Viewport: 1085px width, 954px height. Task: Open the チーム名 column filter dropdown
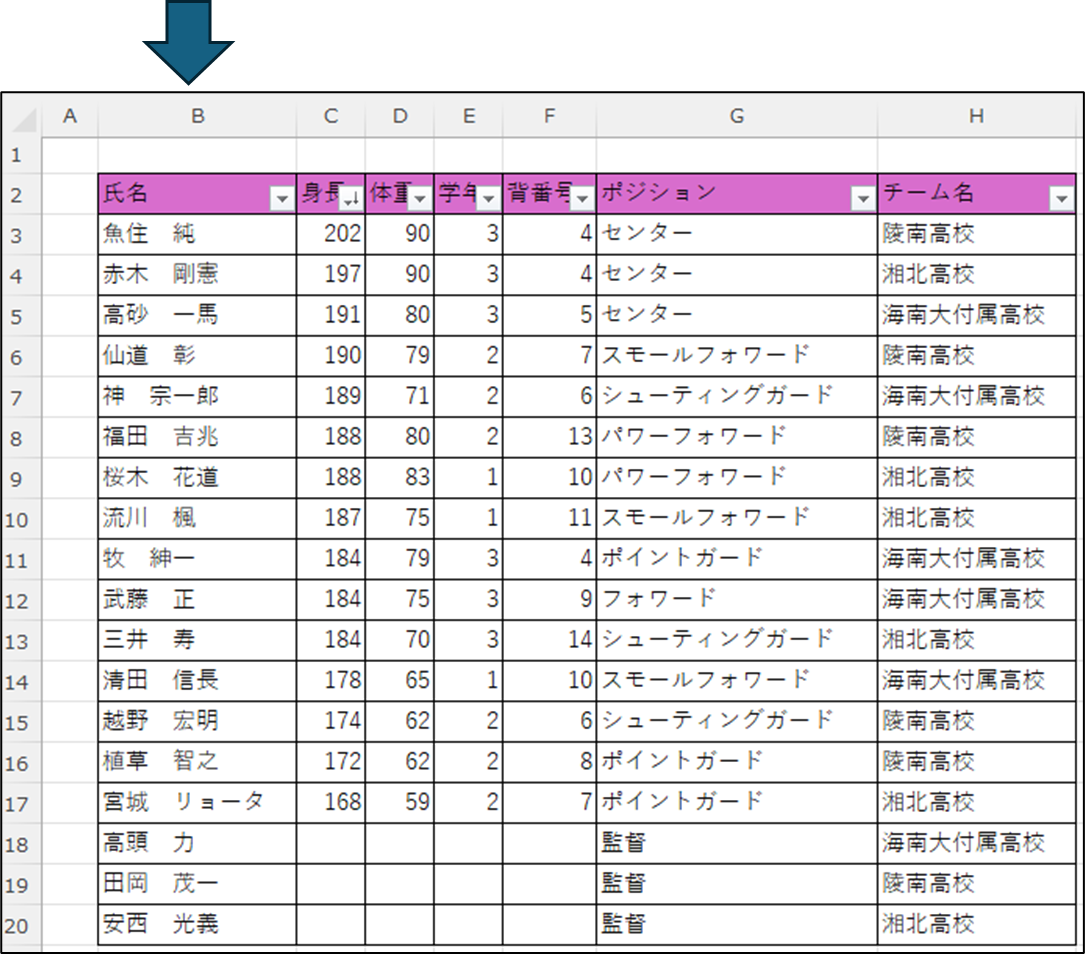(x=1061, y=200)
